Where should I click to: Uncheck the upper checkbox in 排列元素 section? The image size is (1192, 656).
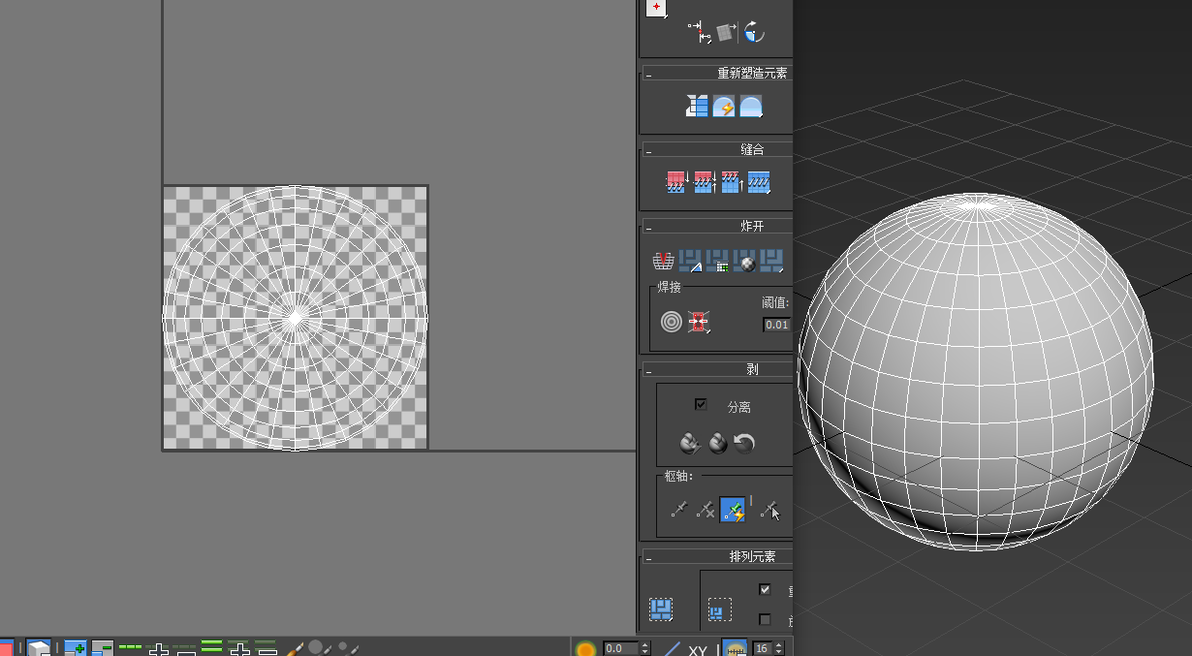(765, 589)
